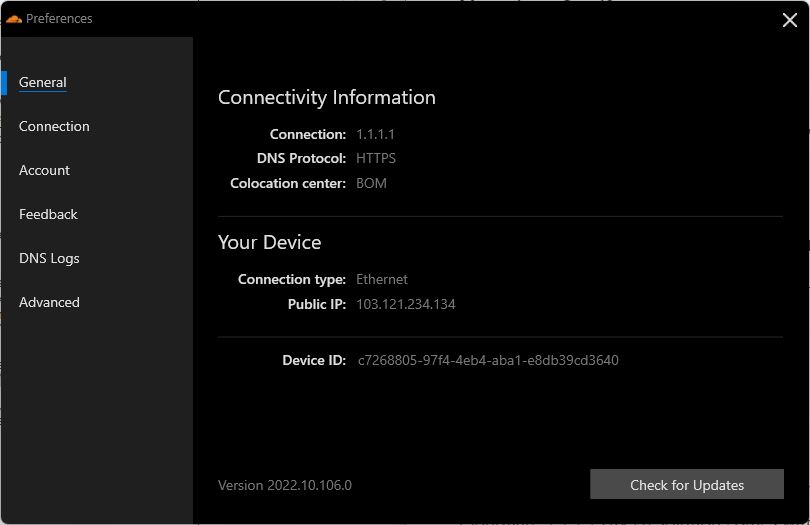The width and height of the screenshot is (810, 525).
Task: Click the BOM colocation center value
Action: click(x=371, y=183)
